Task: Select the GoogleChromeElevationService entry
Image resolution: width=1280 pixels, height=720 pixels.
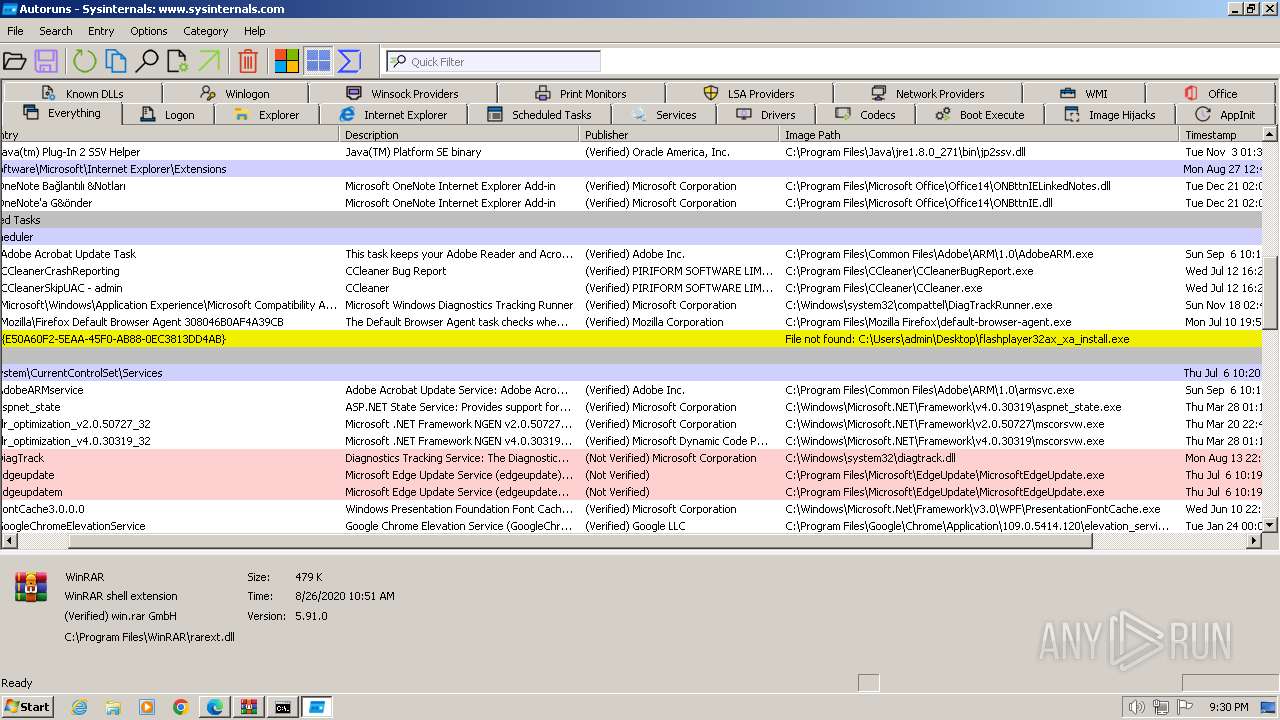Action: [x=631, y=526]
